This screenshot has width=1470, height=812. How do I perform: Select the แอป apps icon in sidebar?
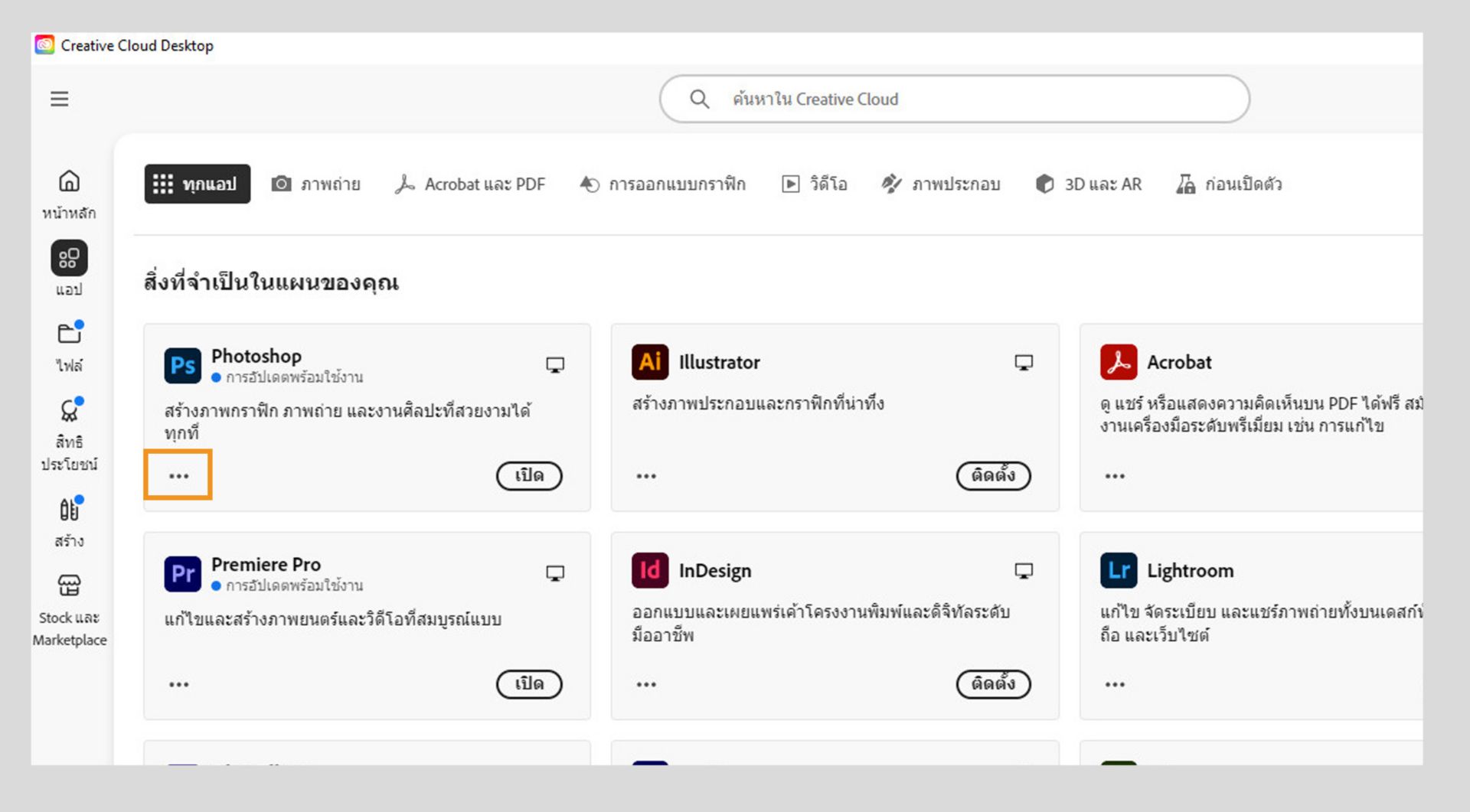pyautogui.click(x=69, y=258)
